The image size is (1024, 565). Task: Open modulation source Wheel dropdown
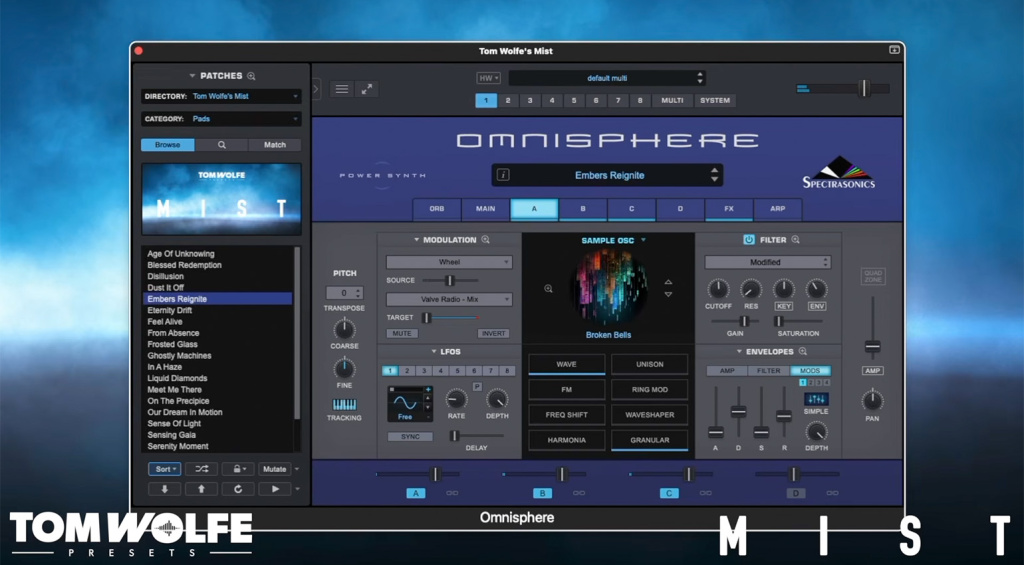pyautogui.click(x=449, y=262)
